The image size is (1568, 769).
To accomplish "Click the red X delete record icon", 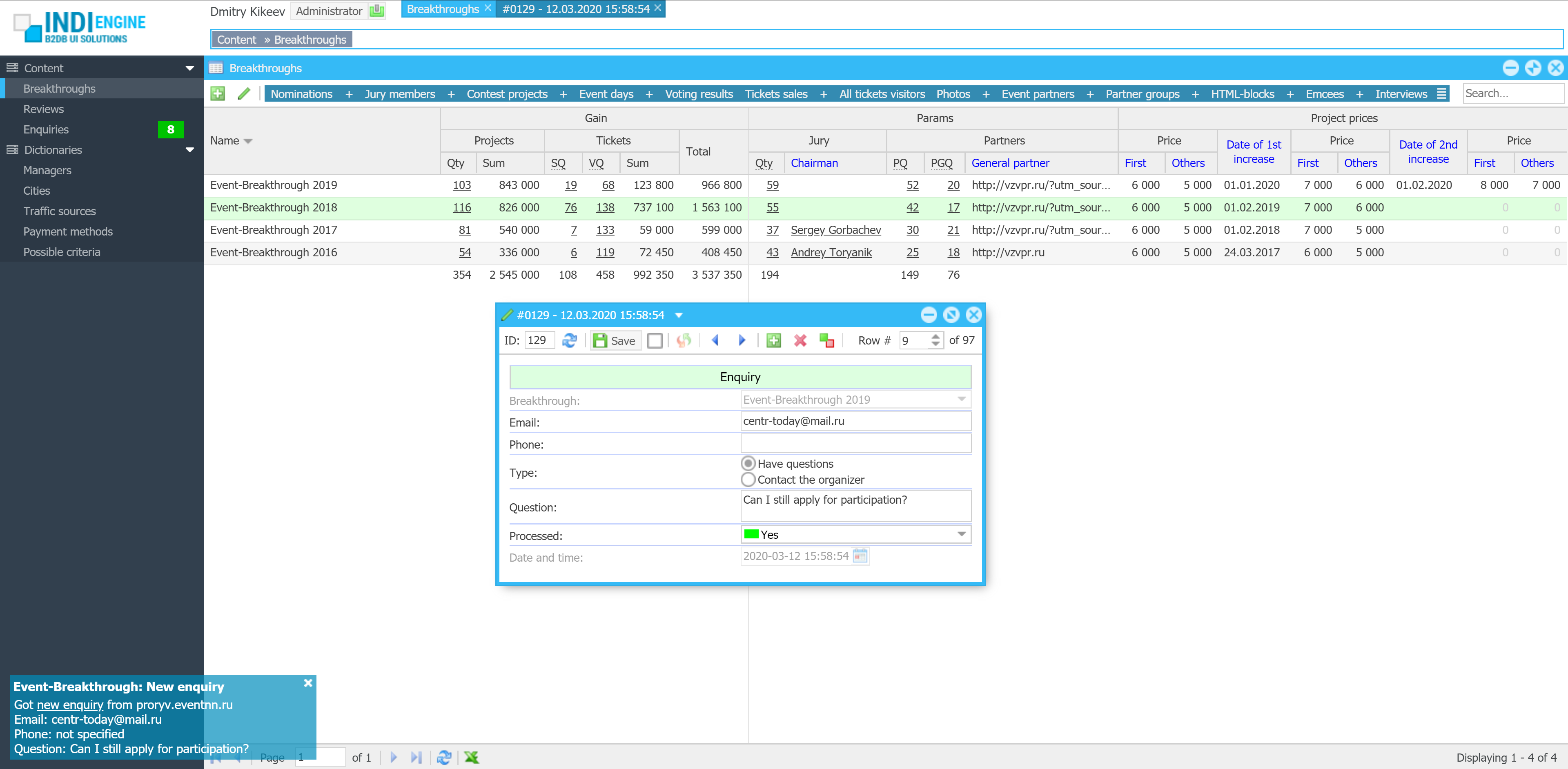I will tap(800, 341).
